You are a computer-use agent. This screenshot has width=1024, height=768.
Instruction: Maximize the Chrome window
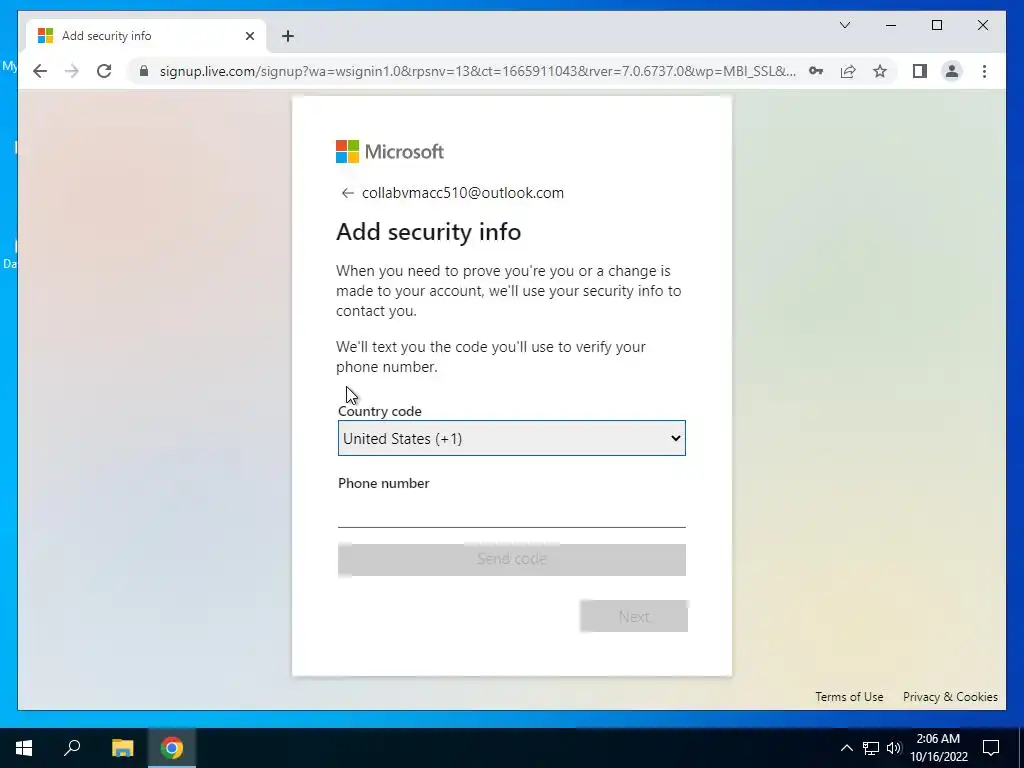click(x=936, y=25)
